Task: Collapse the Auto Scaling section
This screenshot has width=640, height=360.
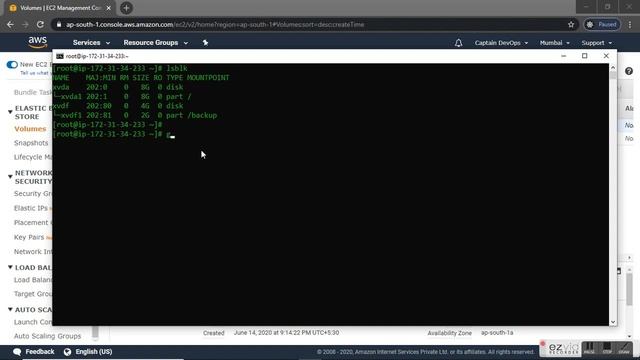Action: [10, 309]
